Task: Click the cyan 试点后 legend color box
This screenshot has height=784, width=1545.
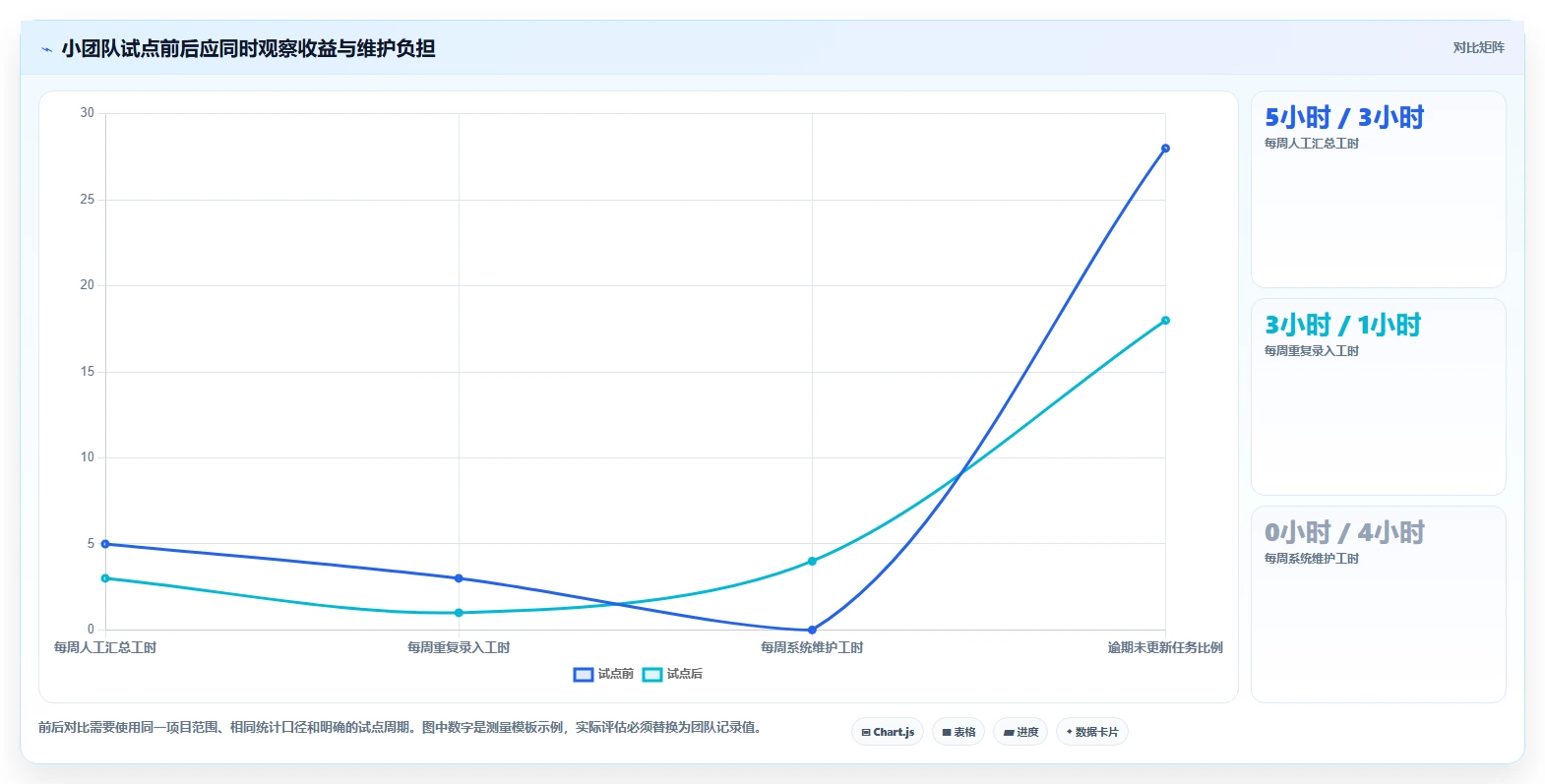Action: pos(652,674)
